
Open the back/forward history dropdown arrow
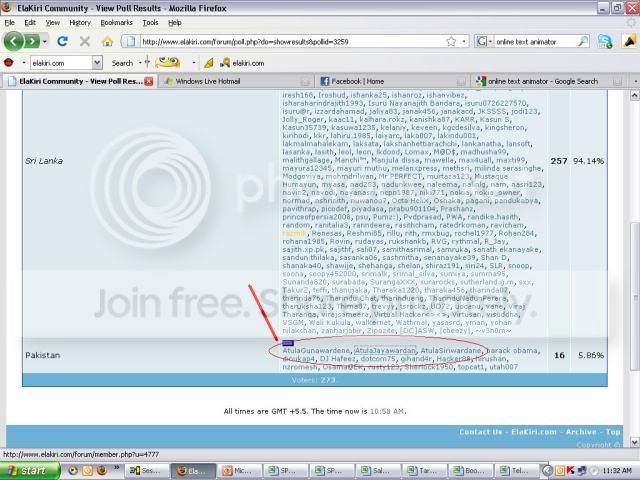44,42
